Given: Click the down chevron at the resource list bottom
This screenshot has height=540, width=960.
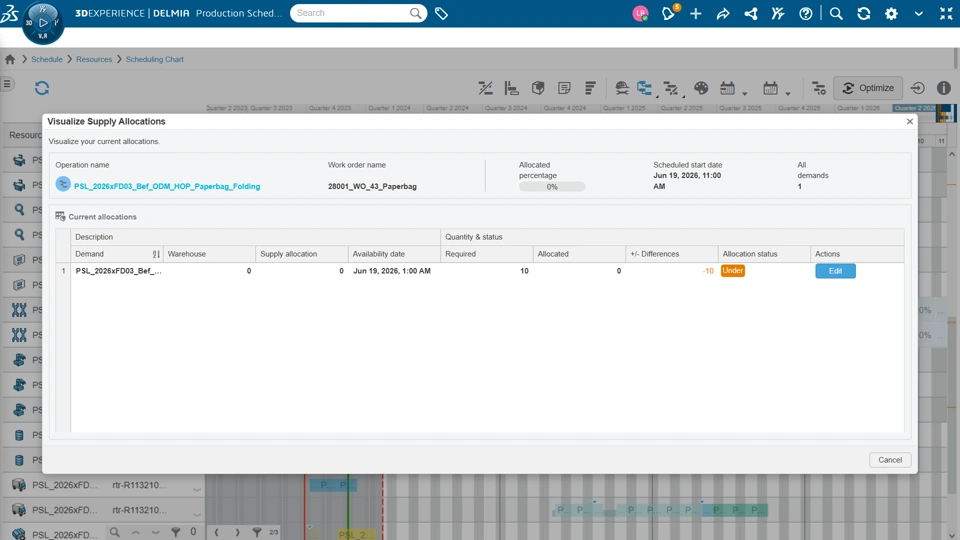Looking at the screenshot, I should (156, 532).
